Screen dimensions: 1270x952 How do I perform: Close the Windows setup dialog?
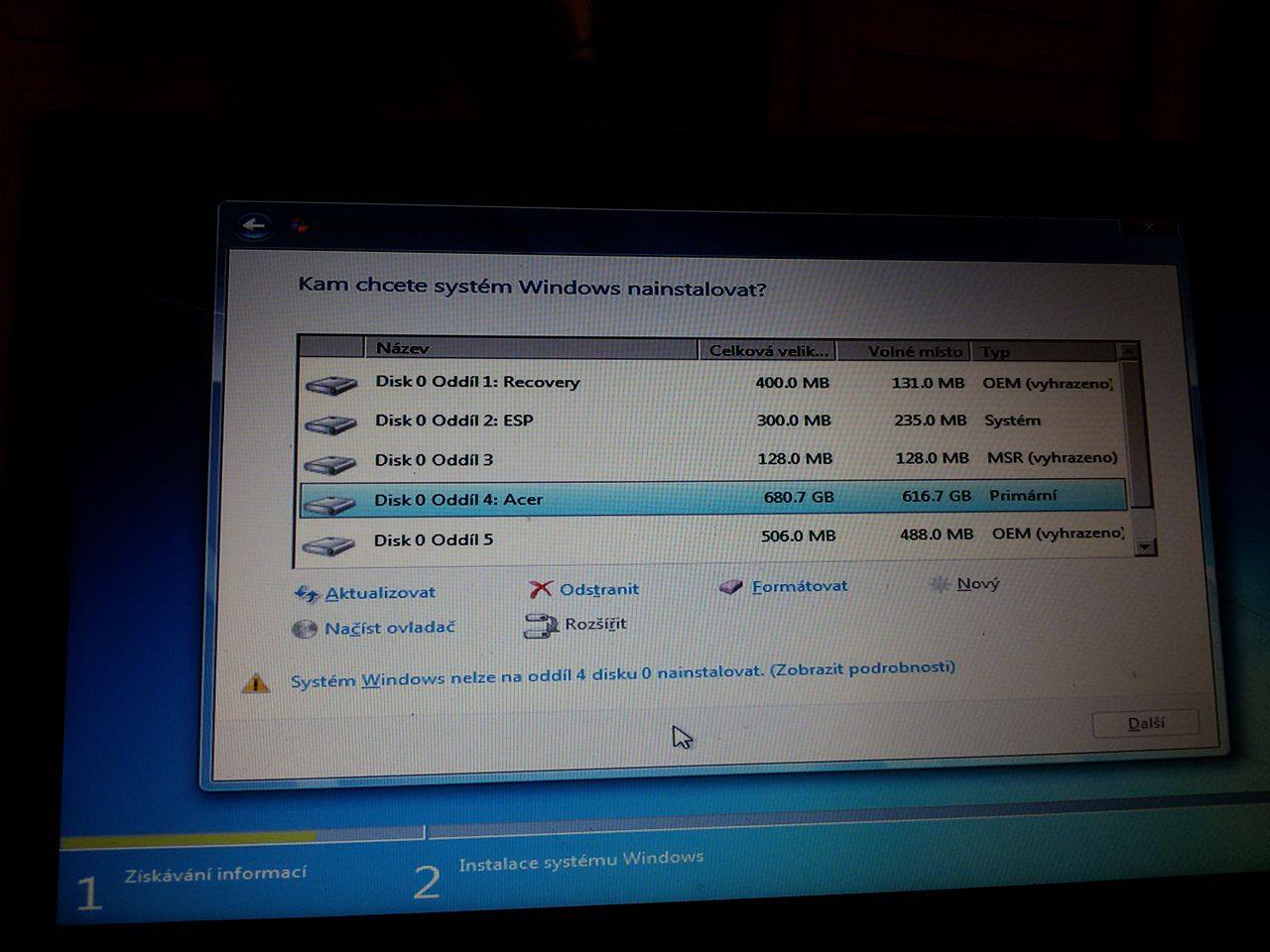[1149, 227]
